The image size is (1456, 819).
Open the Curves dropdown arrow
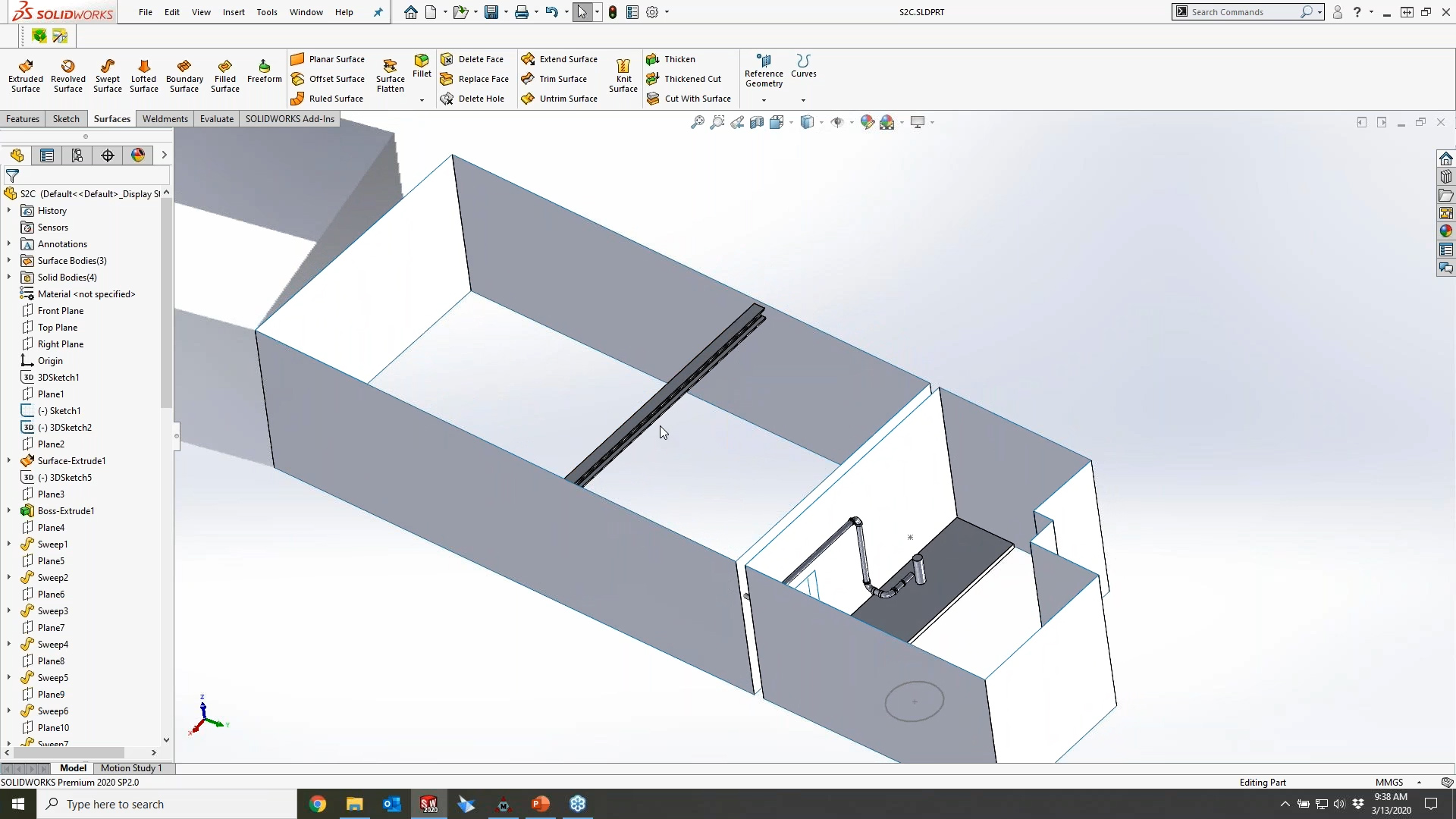(803, 100)
